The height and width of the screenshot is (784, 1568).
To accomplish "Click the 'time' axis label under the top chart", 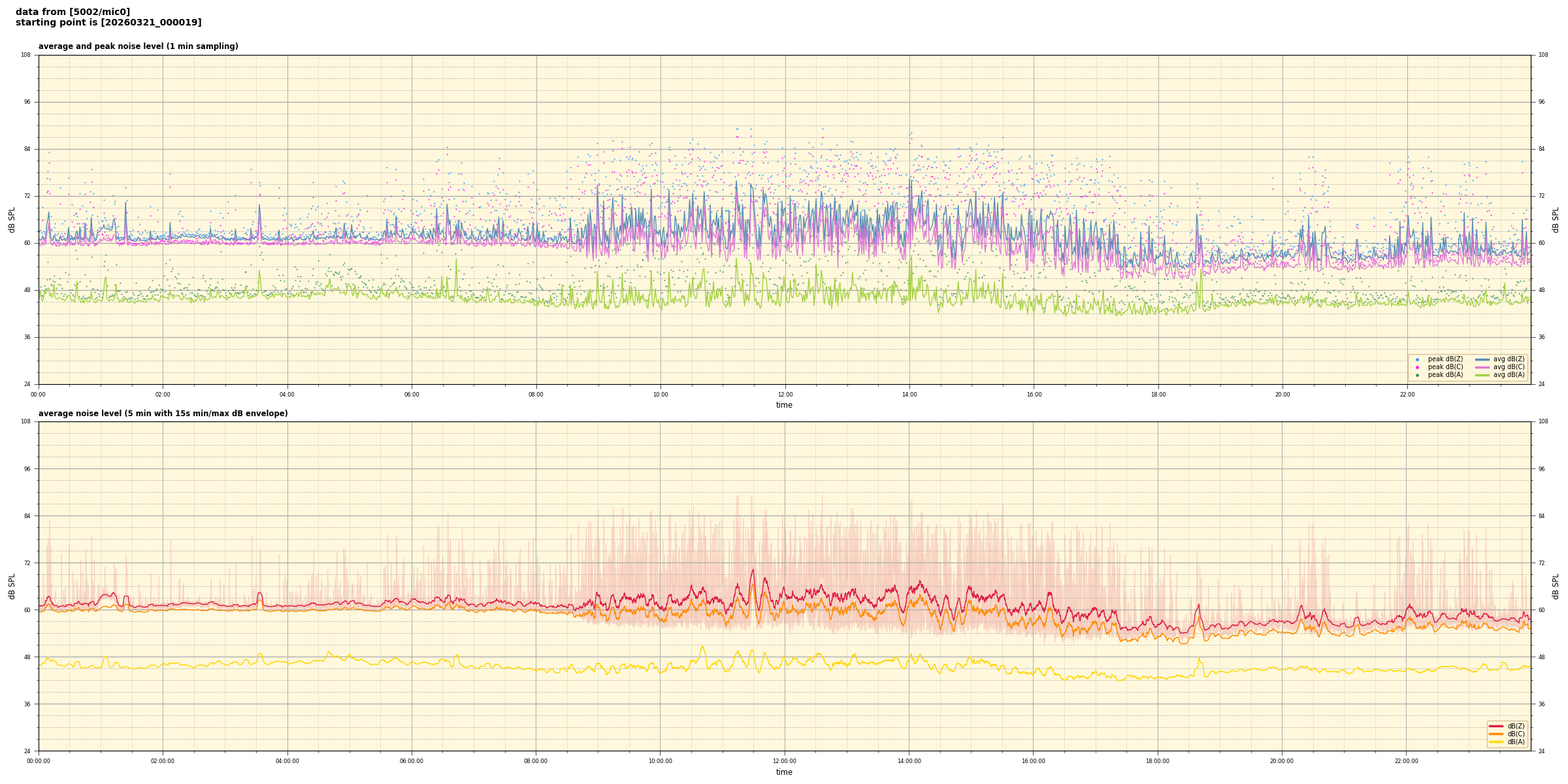I will pyautogui.click(x=784, y=405).
